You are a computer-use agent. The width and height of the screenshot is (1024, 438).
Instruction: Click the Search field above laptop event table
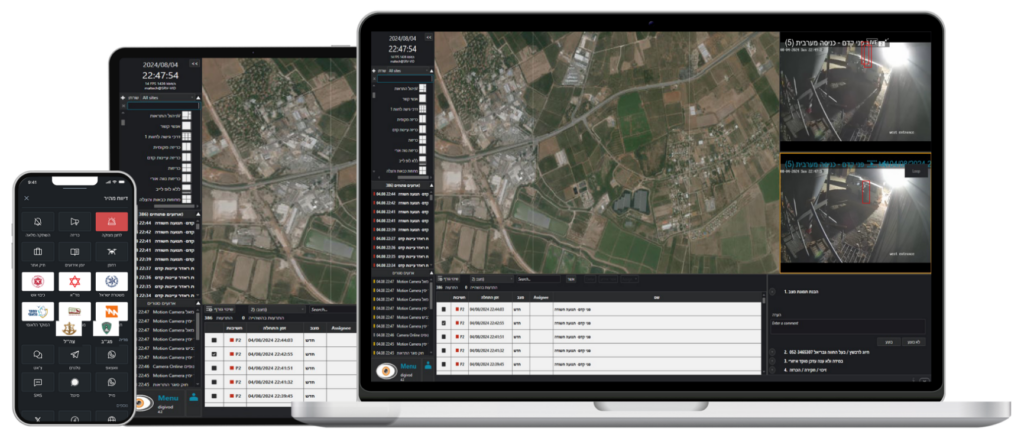point(540,279)
